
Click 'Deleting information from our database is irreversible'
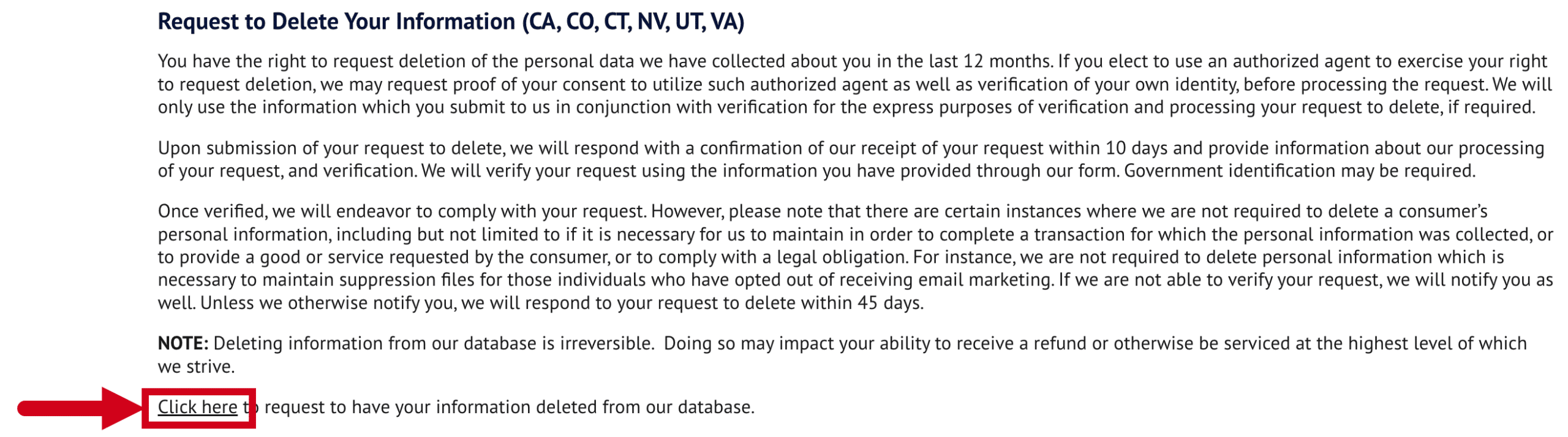[433, 343]
